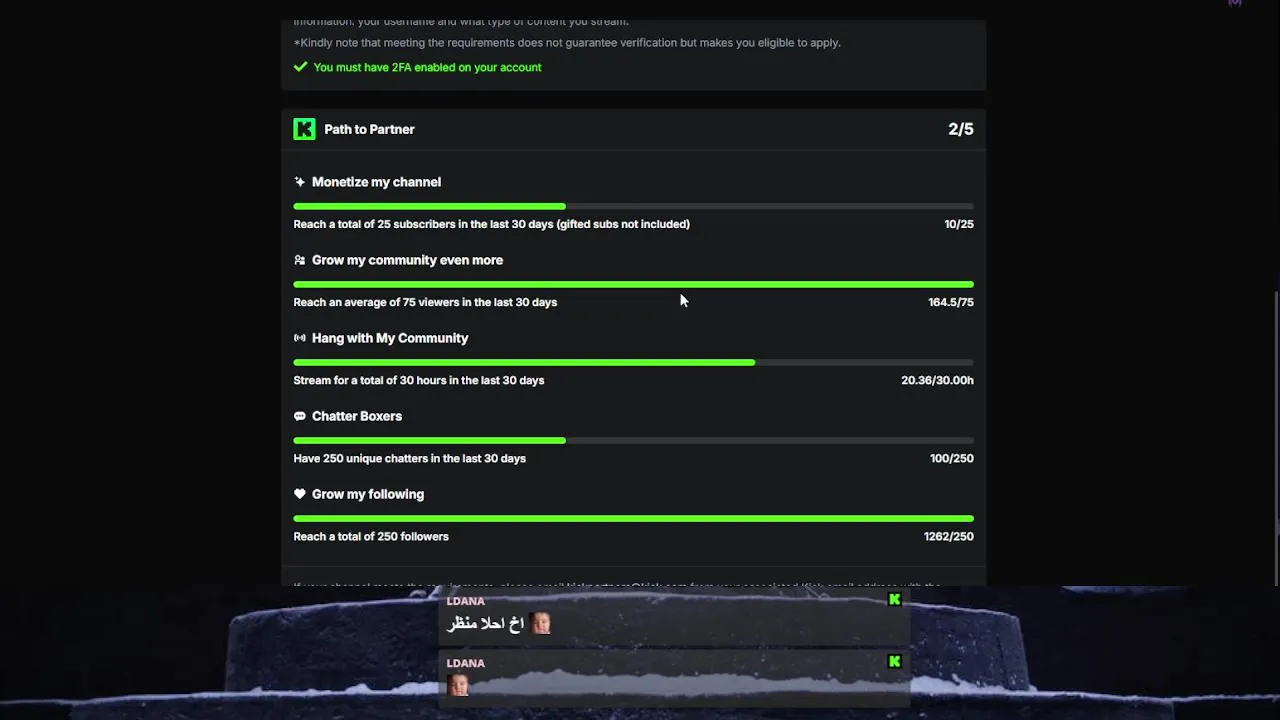This screenshot has height=720, width=1280.
Task: Click the LDANA username above the Arabic message
Action: tap(465, 601)
